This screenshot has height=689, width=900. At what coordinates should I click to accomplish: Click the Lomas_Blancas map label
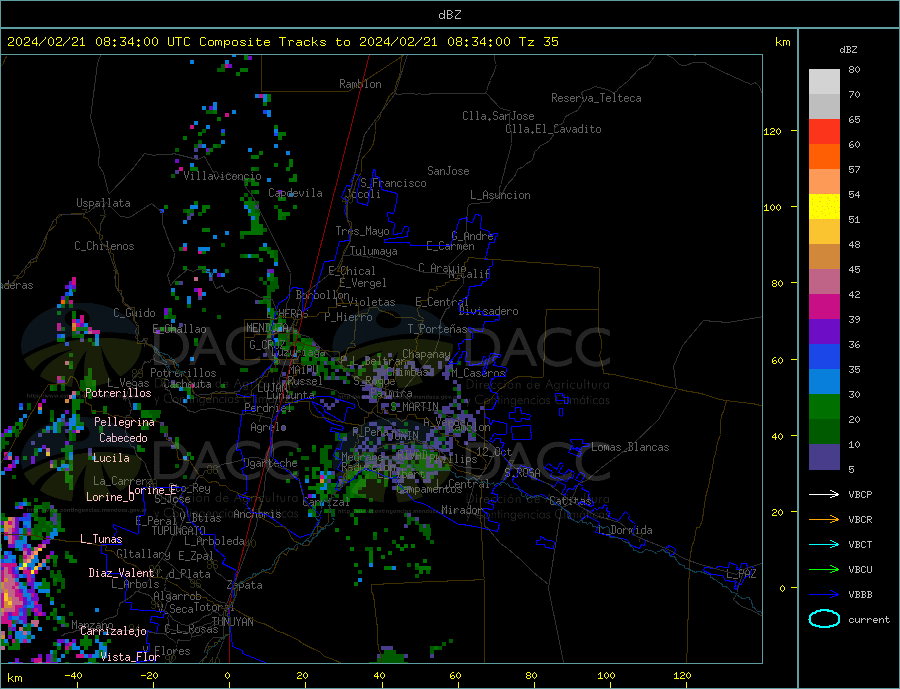(x=630, y=447)
